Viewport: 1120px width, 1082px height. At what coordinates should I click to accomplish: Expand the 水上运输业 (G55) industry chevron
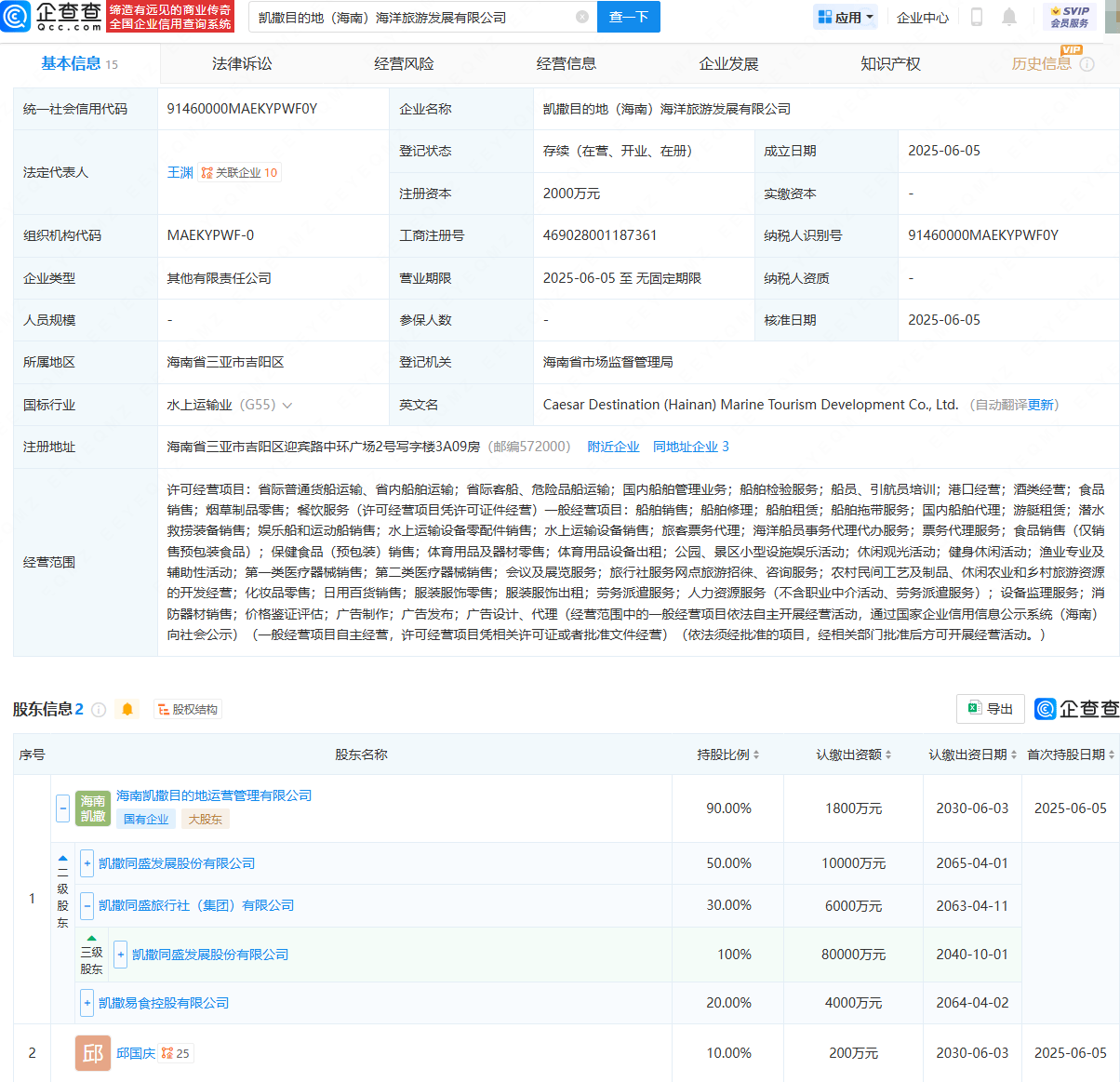click(287, 406)
